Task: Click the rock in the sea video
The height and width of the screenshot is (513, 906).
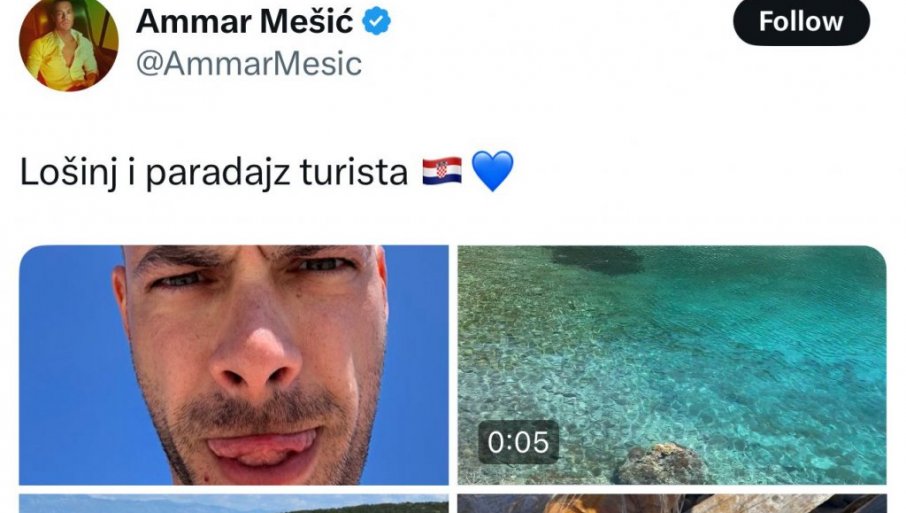Action: click(x=660, y=464)
